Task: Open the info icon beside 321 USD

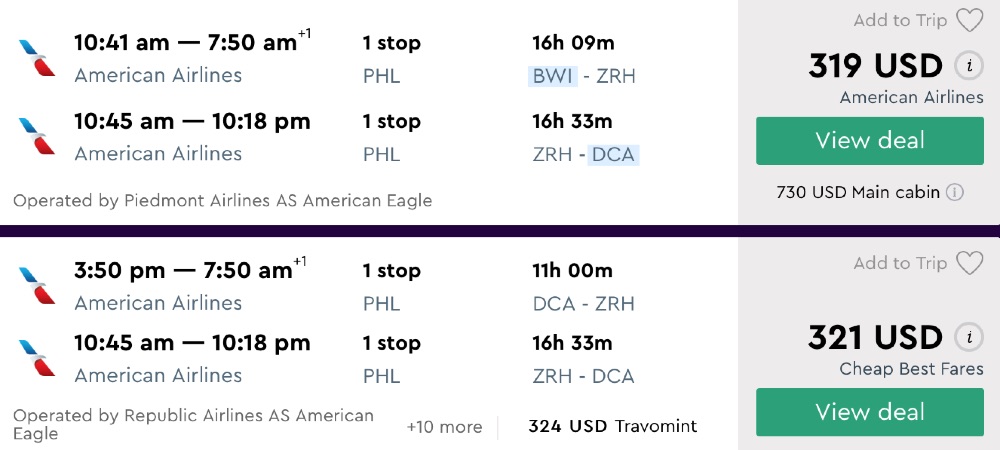Action: click(967, 337)
